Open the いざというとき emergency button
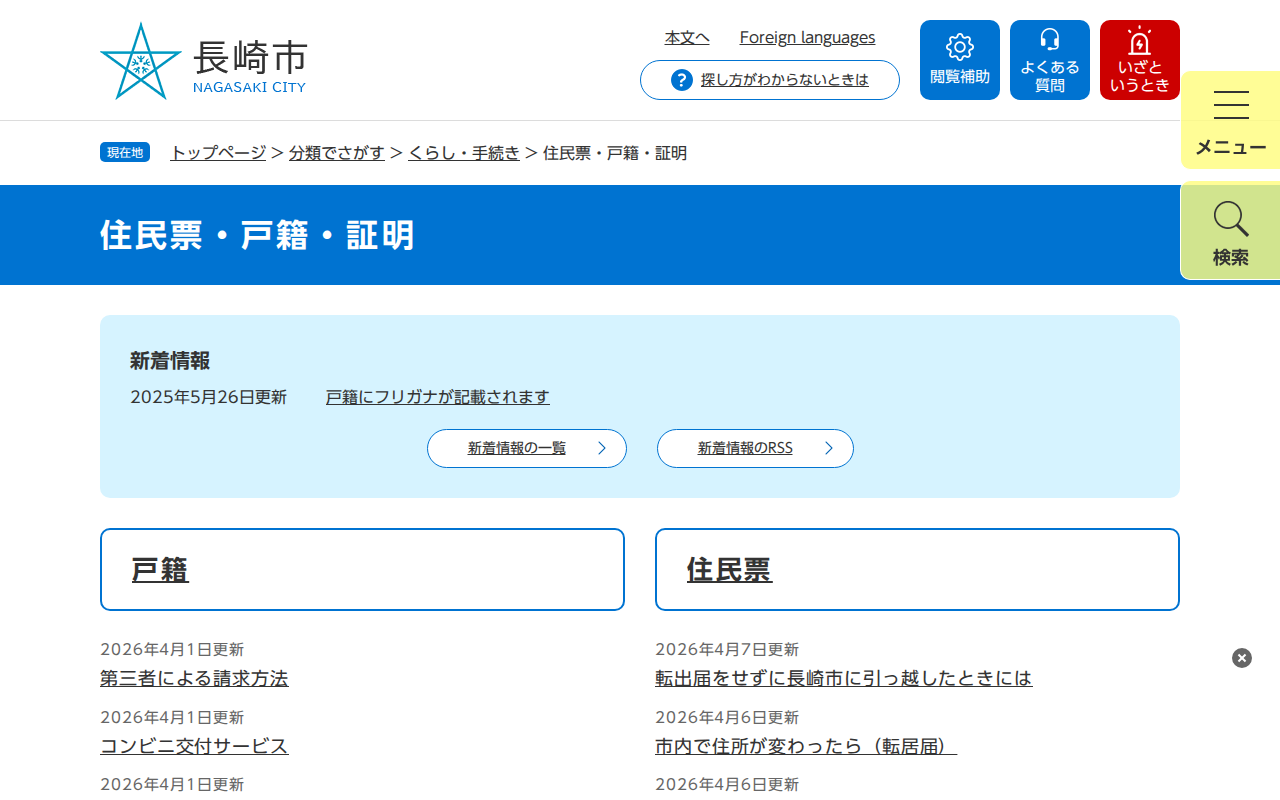 [x=1140, y=60]
